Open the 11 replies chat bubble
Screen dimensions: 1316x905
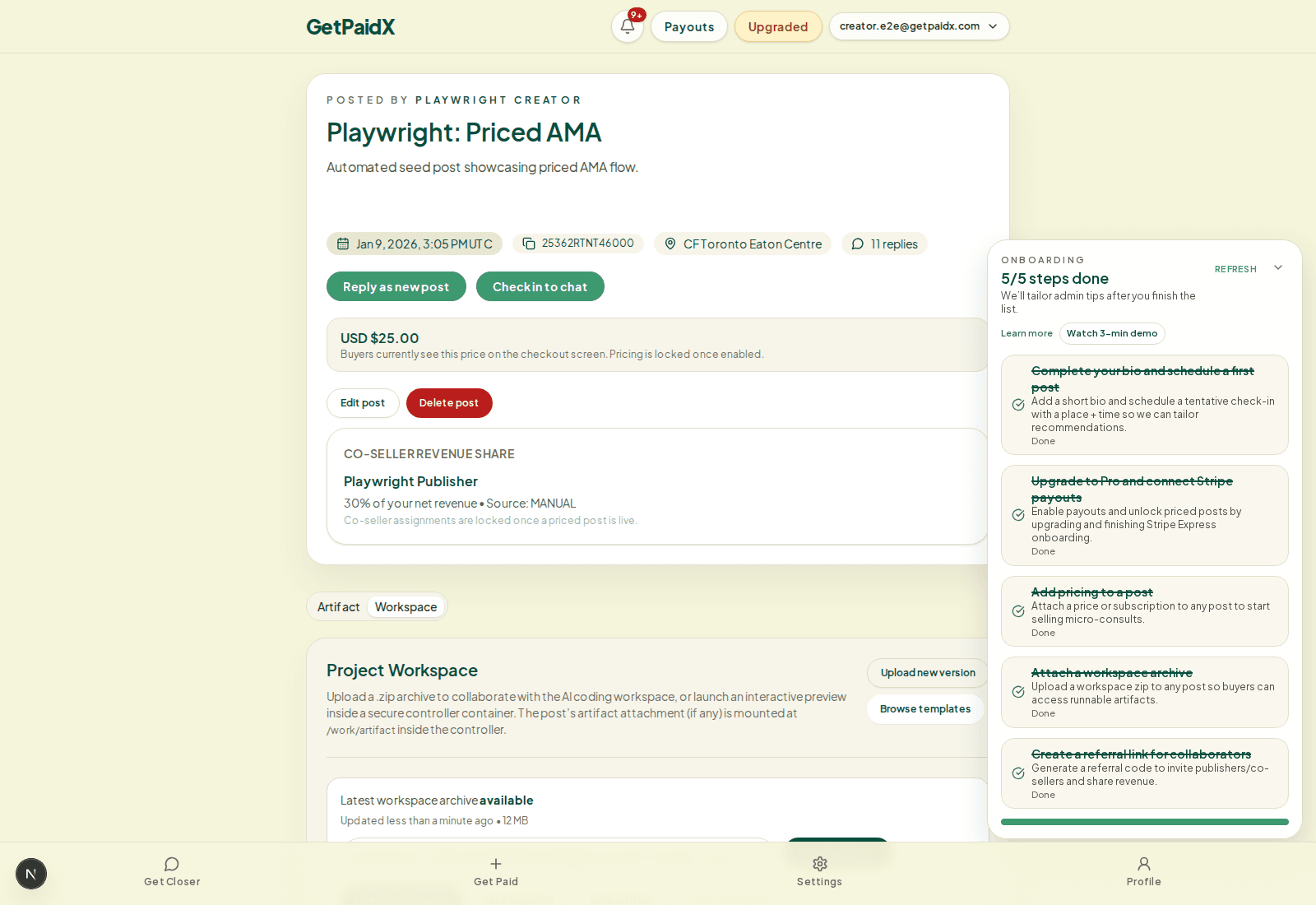[x=857, y=244]
